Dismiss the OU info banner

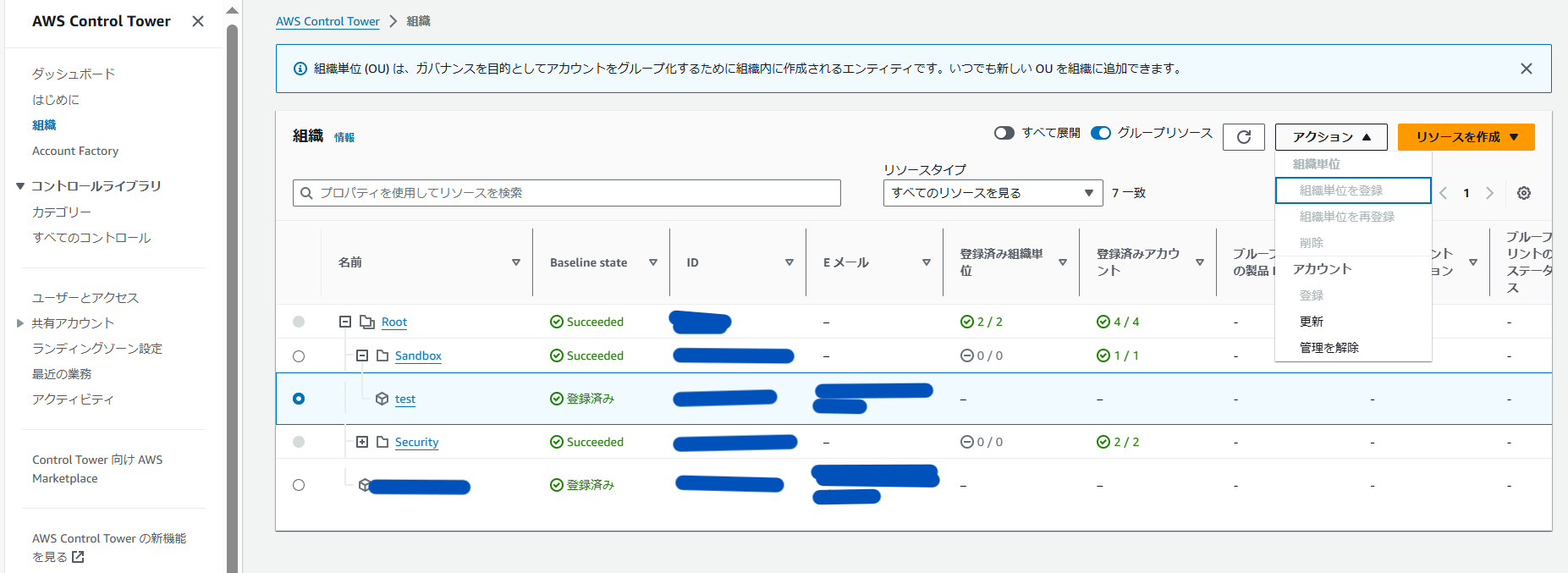coord(1527,69)
